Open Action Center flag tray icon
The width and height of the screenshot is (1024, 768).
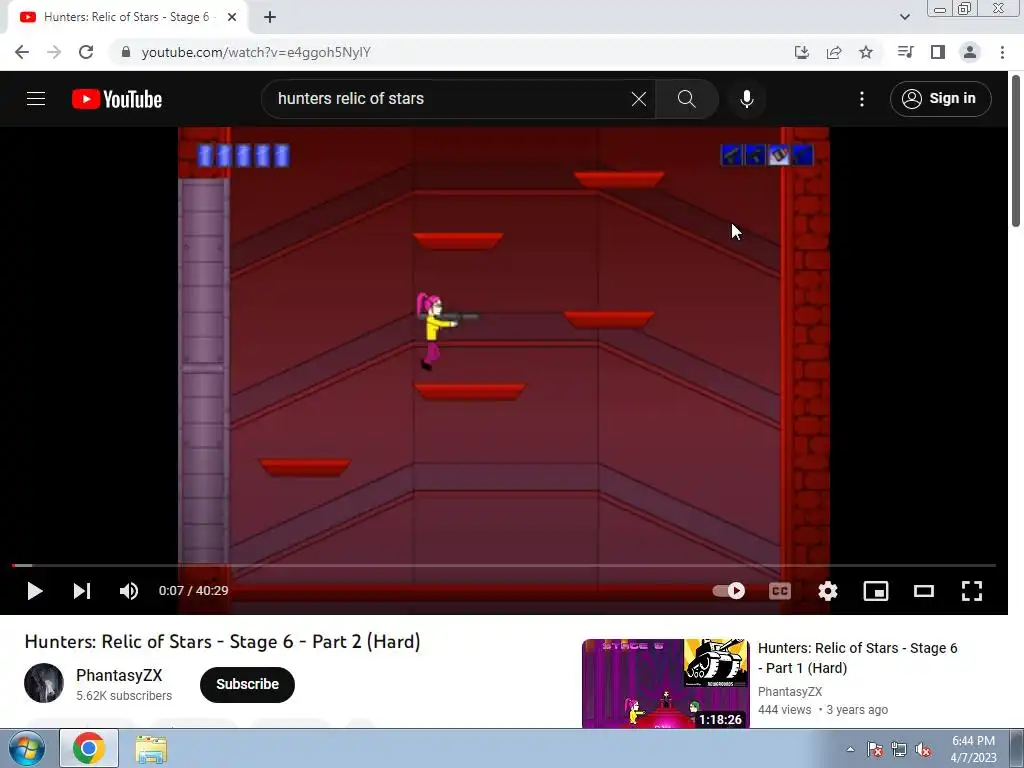[875, 750]
